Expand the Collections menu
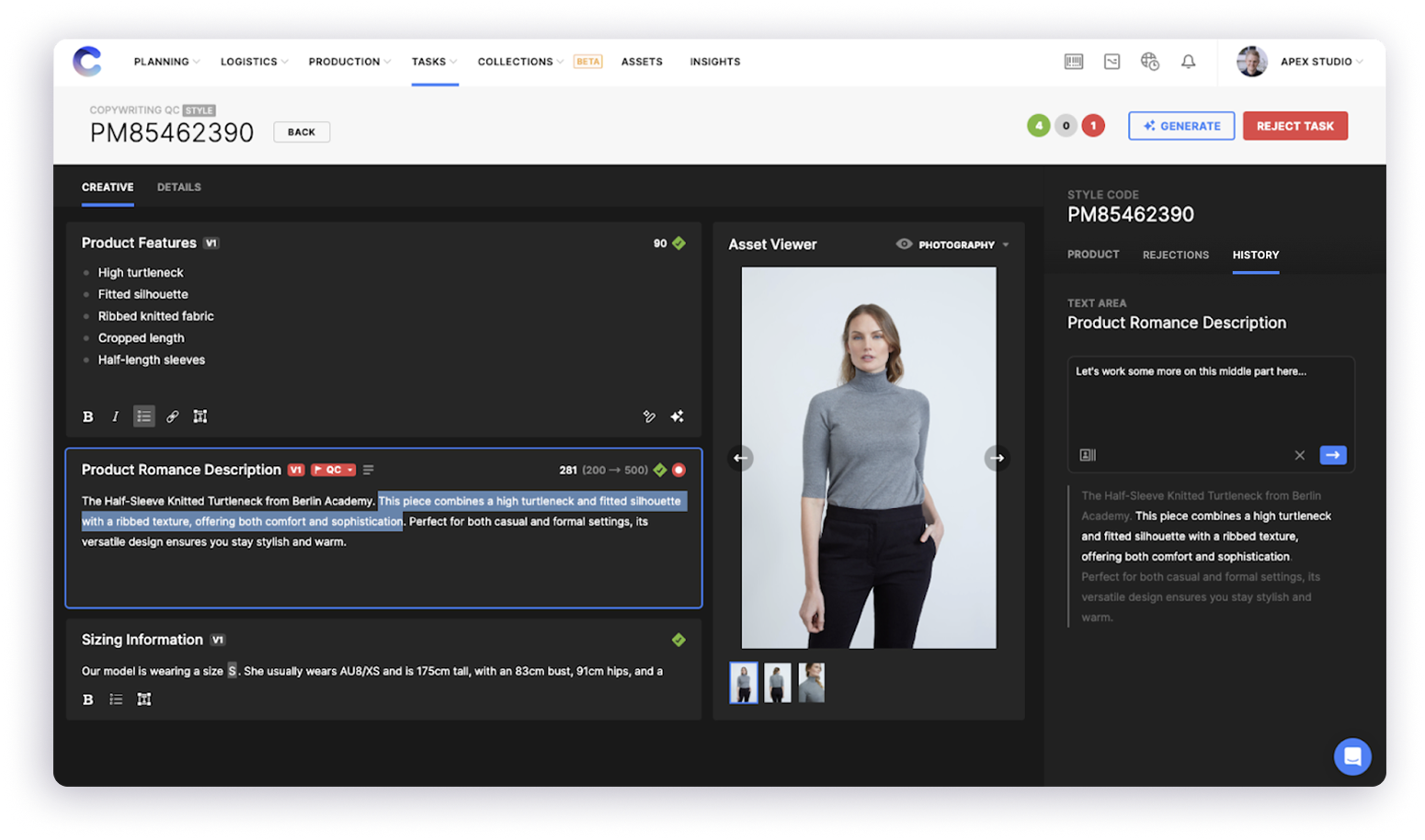This screenshot has width=1425, height=840. [520, 62]
